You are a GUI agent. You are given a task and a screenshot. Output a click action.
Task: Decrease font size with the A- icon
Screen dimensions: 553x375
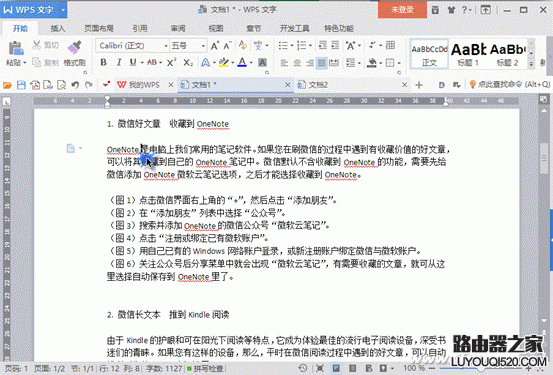(x=227, y=46)
